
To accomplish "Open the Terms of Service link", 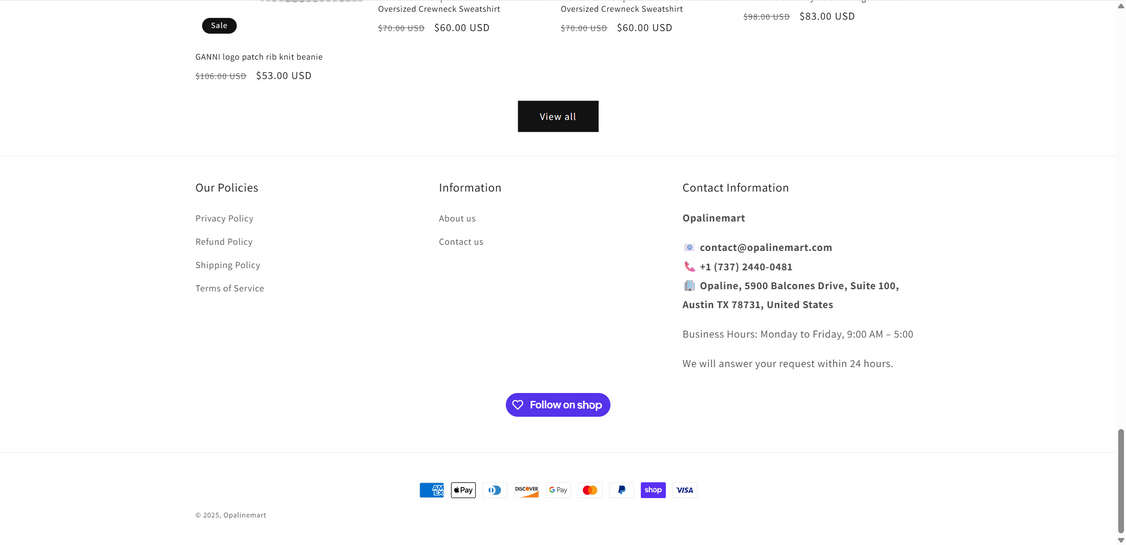I will coord(230,289).
